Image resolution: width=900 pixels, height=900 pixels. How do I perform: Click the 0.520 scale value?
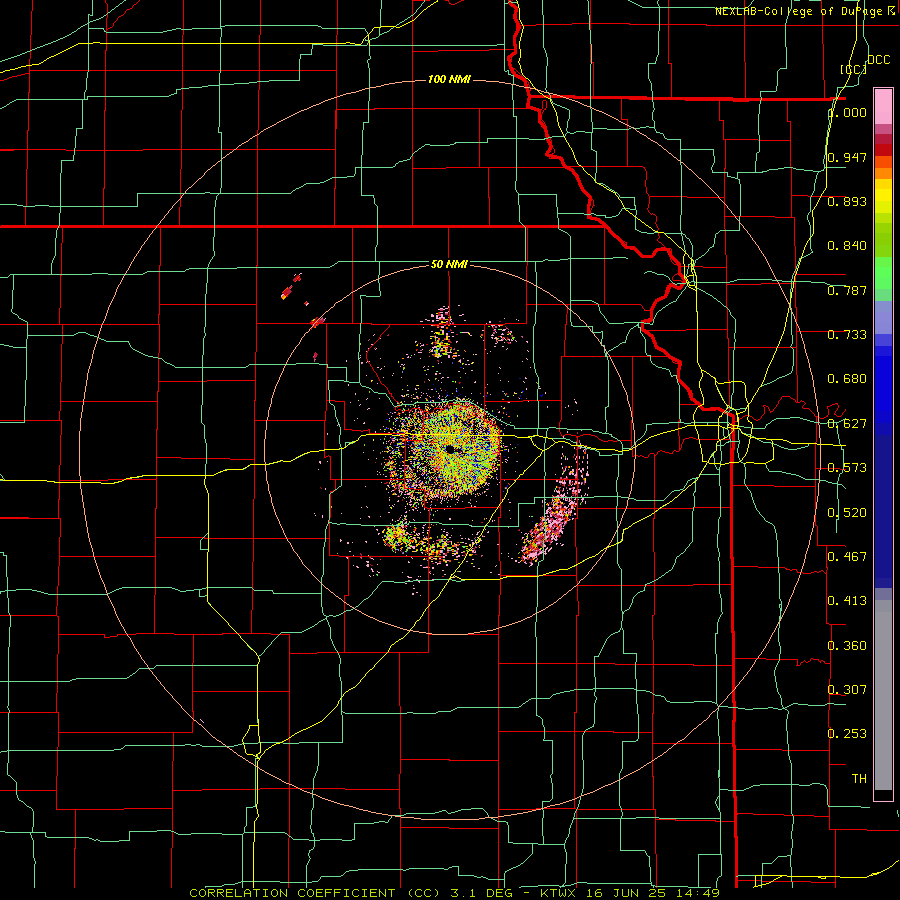coord(847,512)
